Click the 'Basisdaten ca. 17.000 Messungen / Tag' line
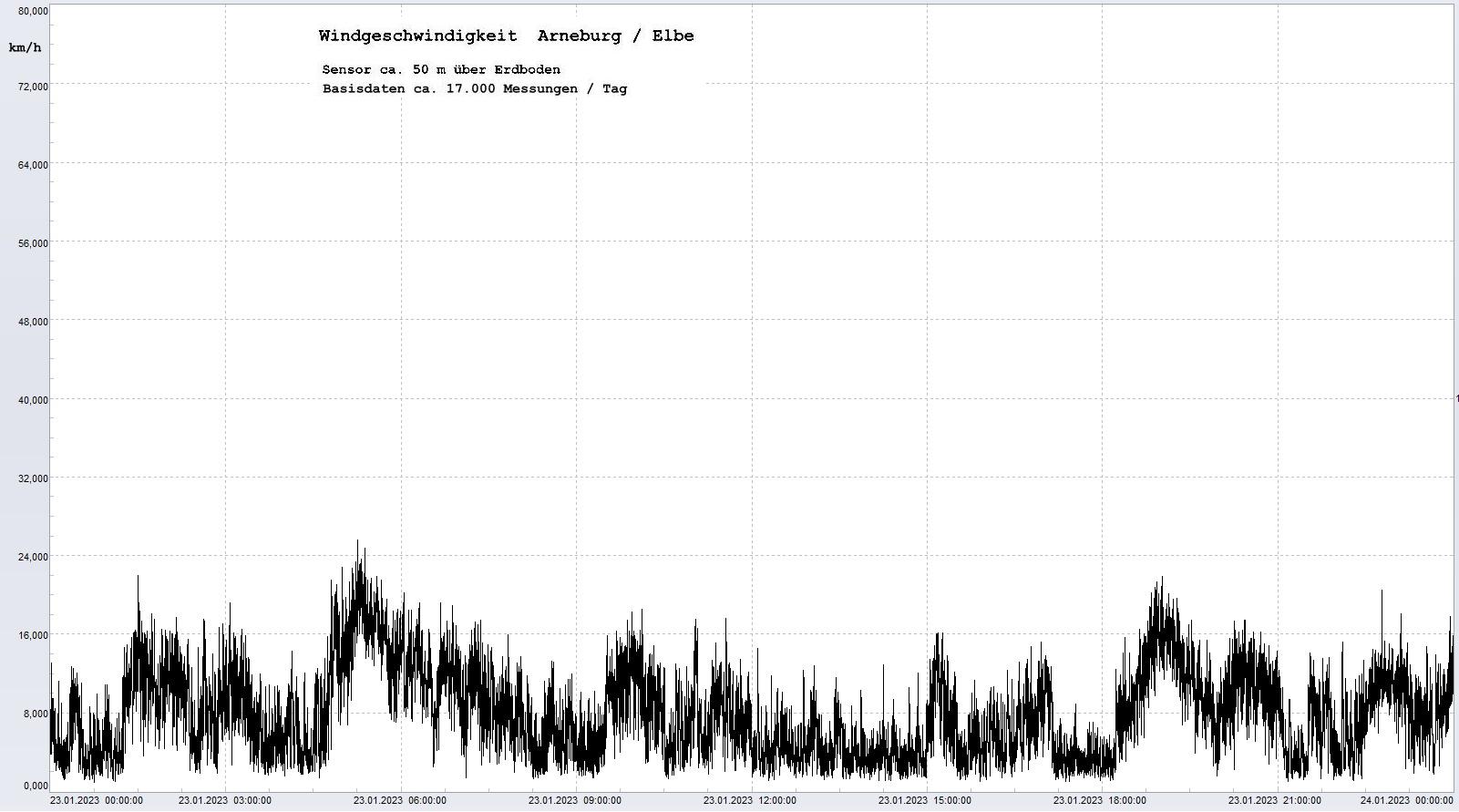 pyautogui.click(x=474, y=89)
